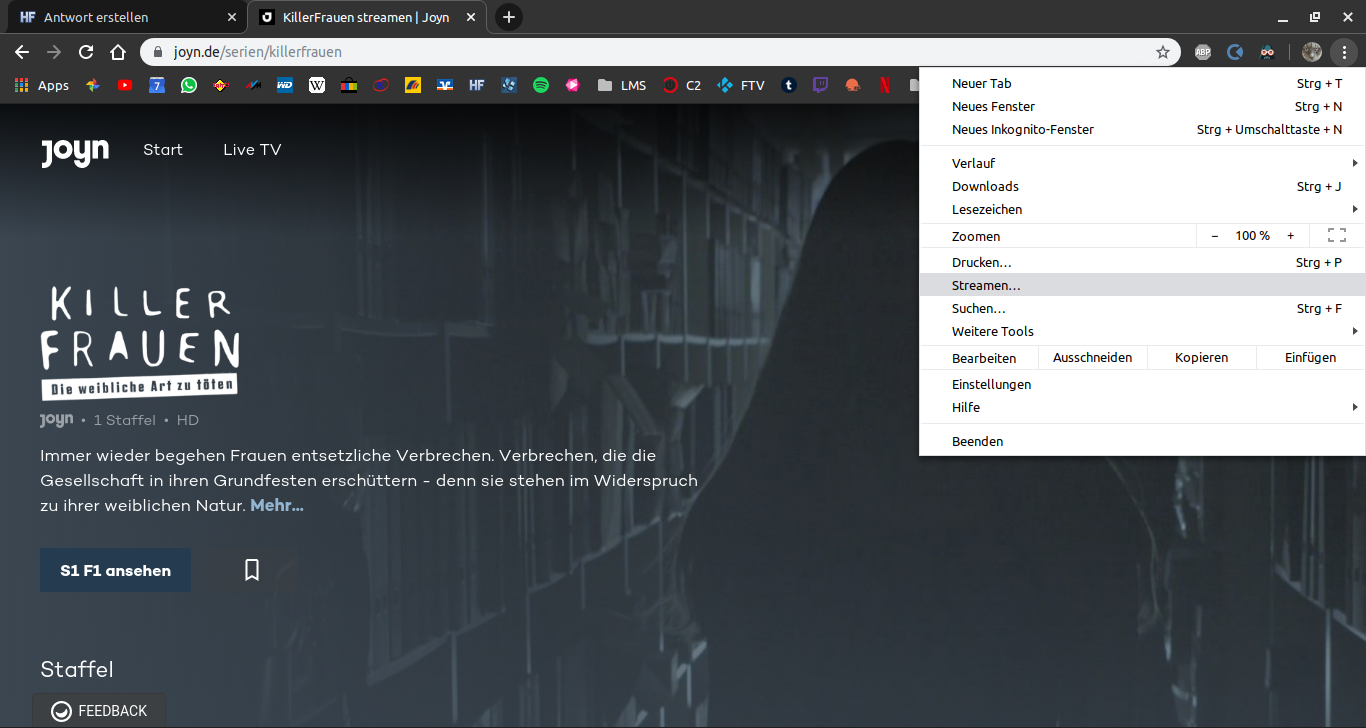Expand the Lesezeichen submenu
This screenshot has width=1366, height=728.
coord(1142,209)
